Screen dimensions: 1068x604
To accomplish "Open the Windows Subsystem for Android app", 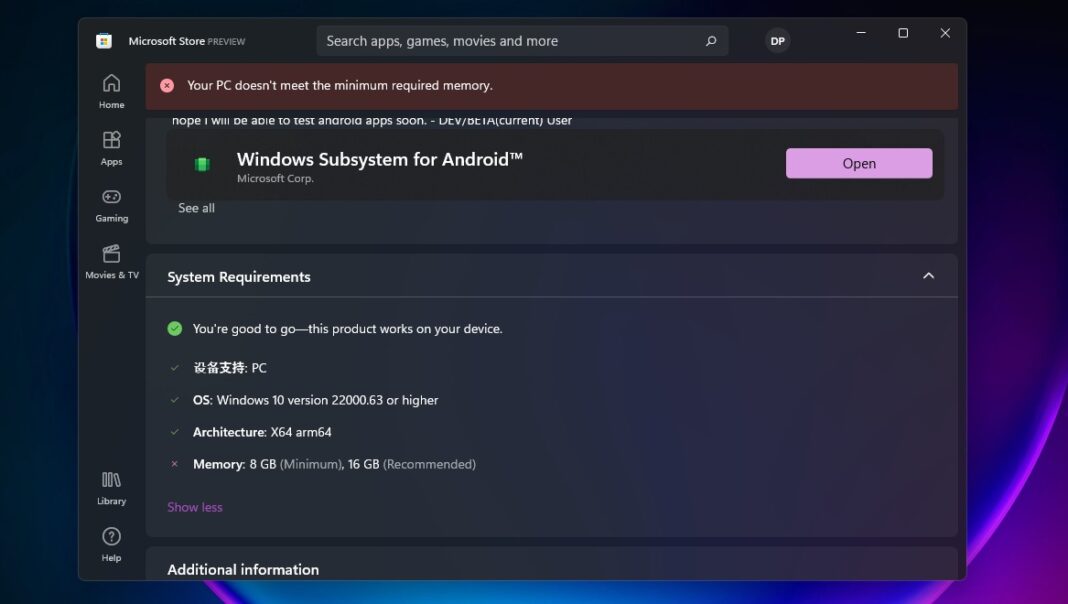I will tap(859, 163).
